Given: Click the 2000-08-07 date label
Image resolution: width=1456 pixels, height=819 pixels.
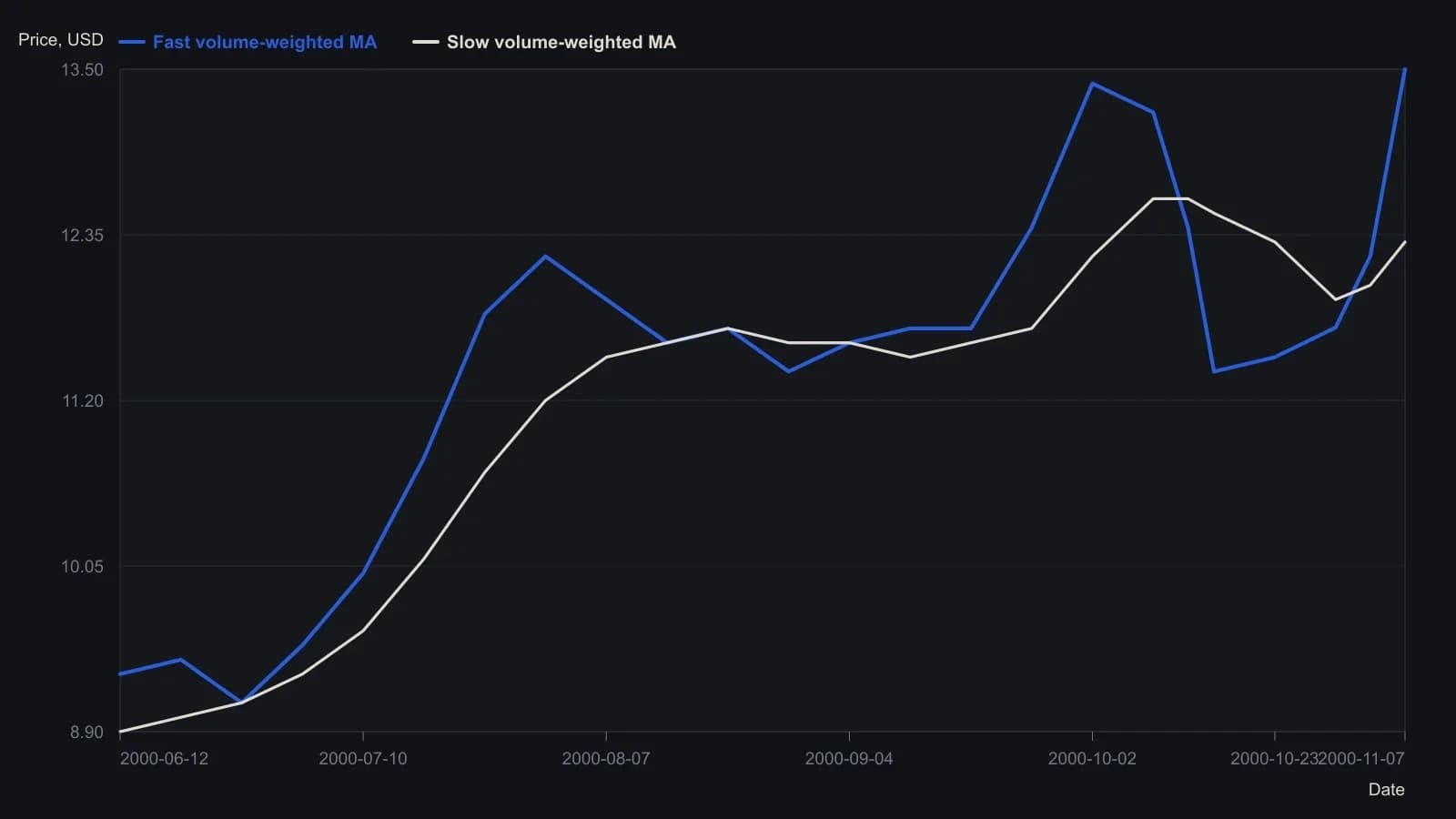Looking at the screenshot, I should [606, 759].
